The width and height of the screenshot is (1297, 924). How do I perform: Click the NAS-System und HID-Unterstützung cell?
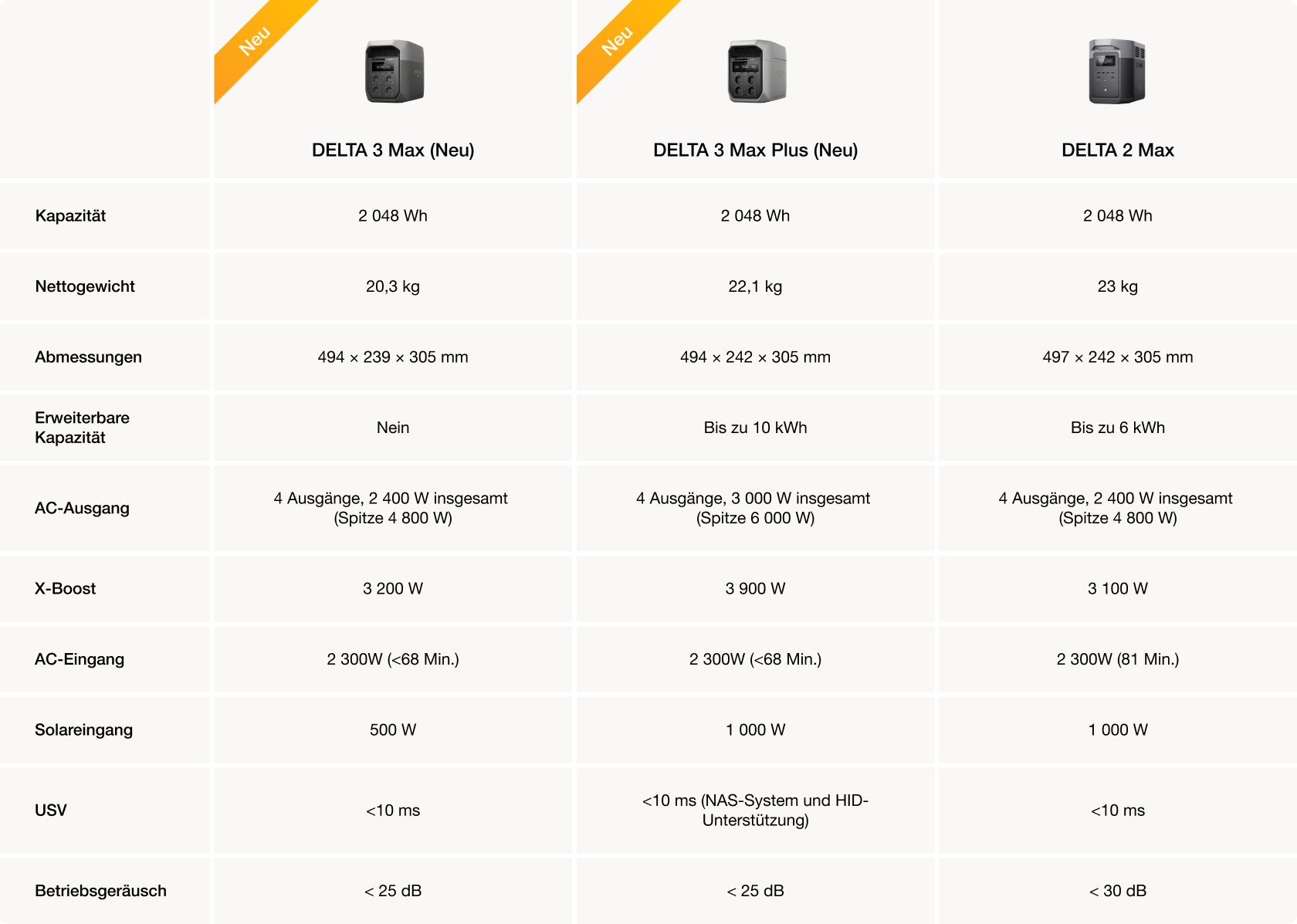[755, 811]
